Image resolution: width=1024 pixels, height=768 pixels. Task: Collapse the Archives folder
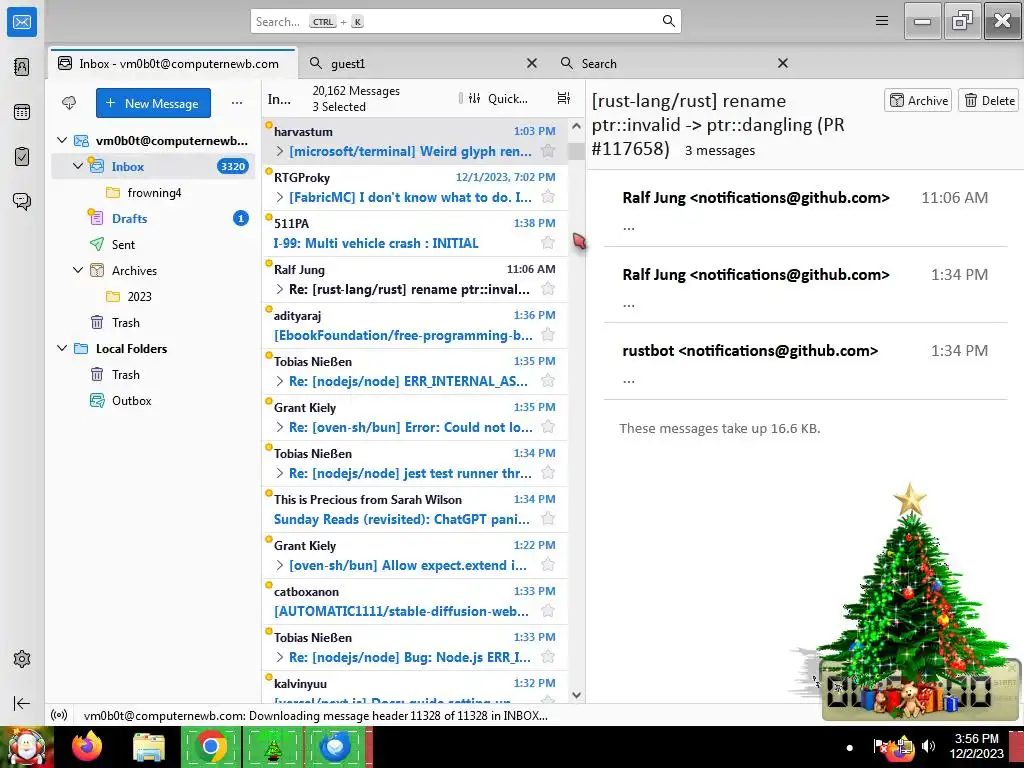click(x=78, y=270)
